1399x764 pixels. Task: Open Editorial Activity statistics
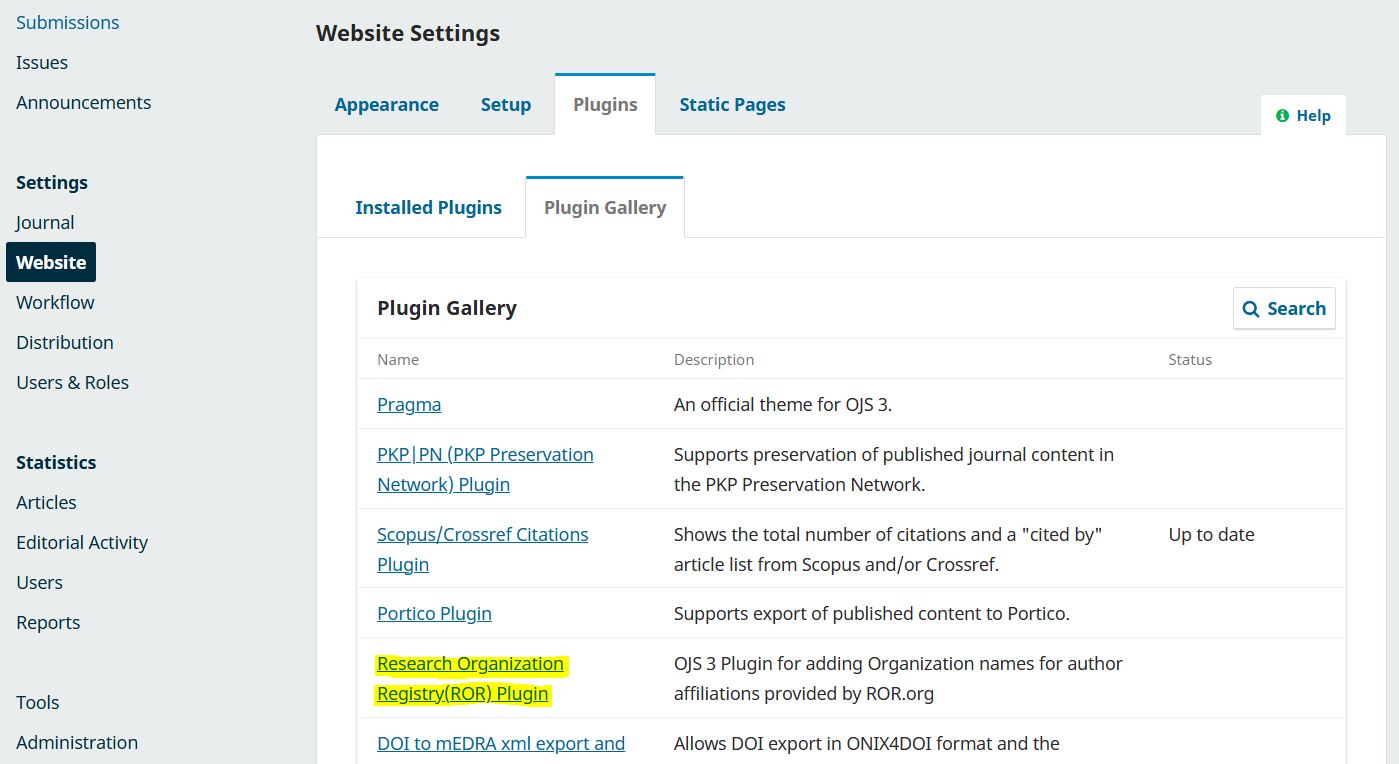(82, 542)
